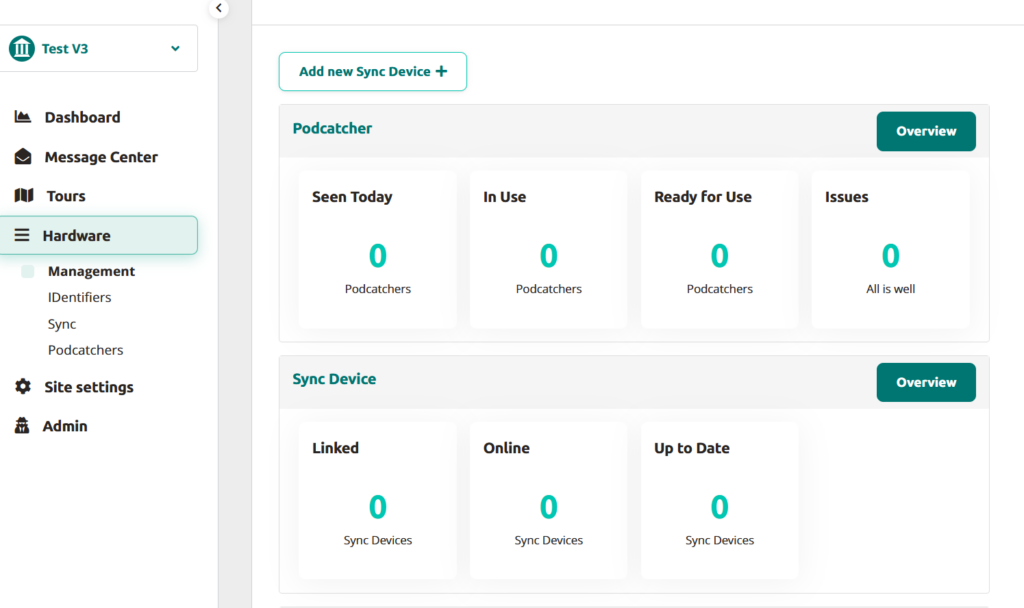Click the plus icon on Add new Sync Device
The height and width of the screenshot is (608, 1024).
coord(441,72)
